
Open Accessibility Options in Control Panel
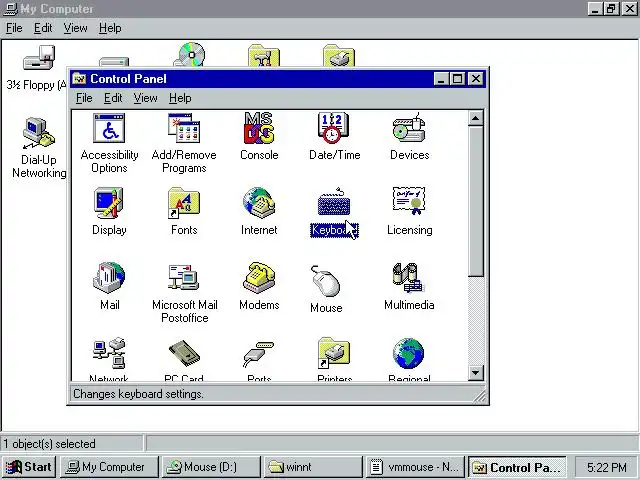click(109, 129)
